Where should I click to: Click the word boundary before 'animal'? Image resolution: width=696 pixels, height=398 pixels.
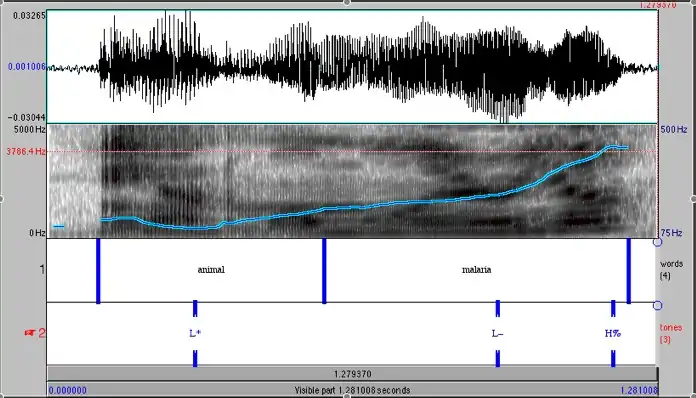point(98,271)
